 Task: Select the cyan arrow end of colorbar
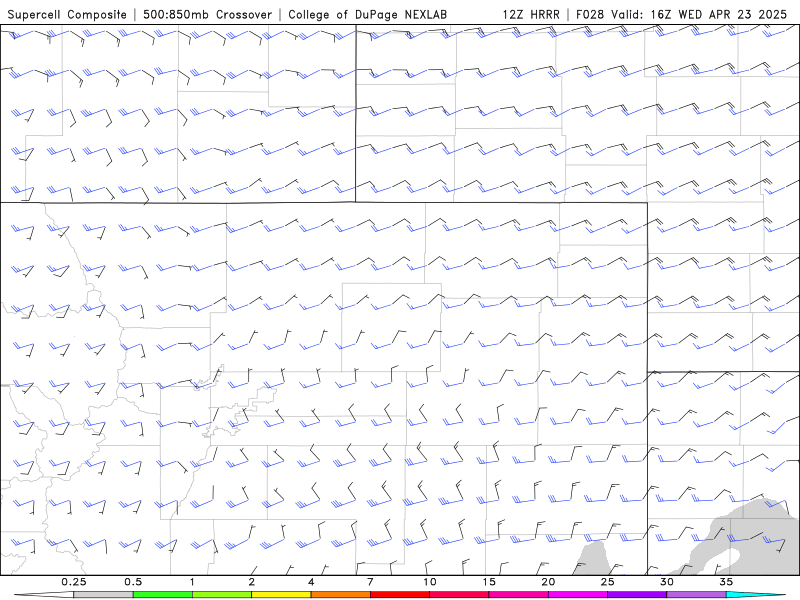pyautogui.click(x=755, y=595)
